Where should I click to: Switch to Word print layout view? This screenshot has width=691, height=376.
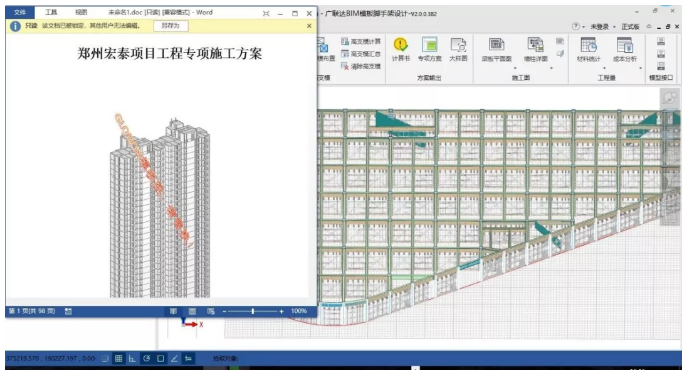pyautogui.click(x=192, y=311)
